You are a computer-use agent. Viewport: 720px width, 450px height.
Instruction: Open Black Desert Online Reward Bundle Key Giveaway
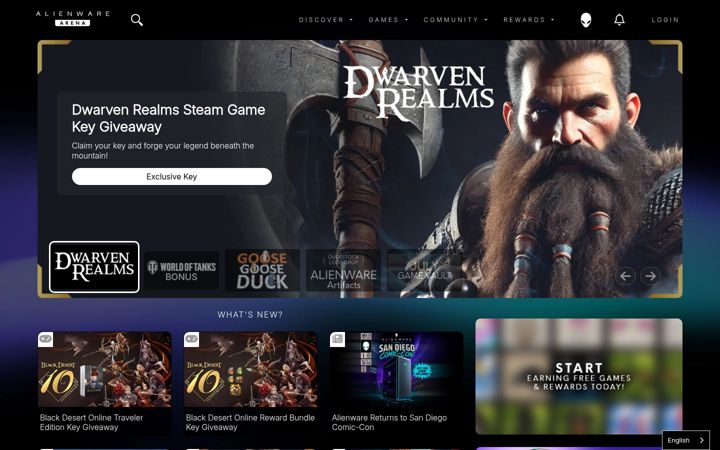[250, 422]
